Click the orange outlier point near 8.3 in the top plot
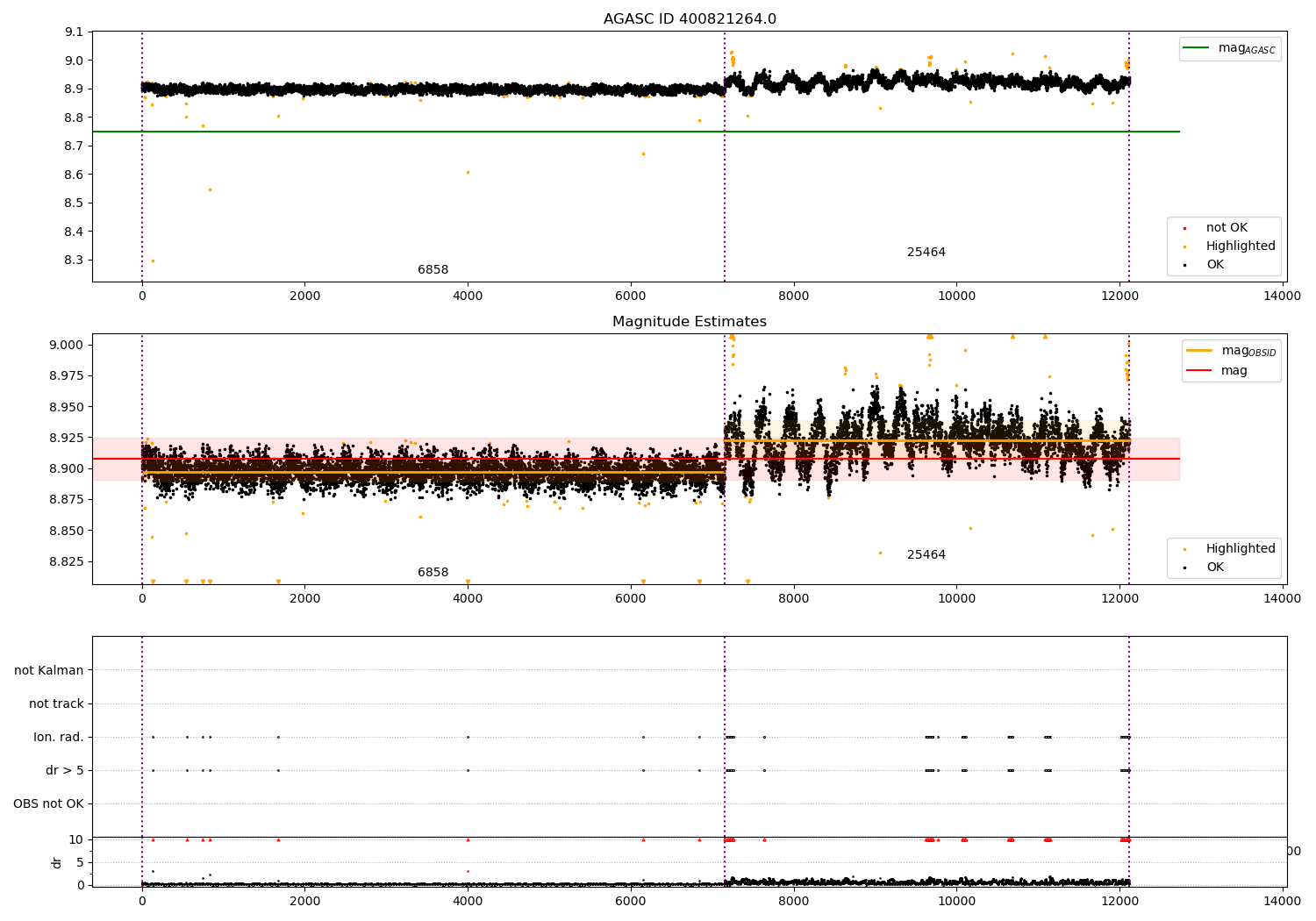The image size is (1316, 921). (x=153, y=261)
